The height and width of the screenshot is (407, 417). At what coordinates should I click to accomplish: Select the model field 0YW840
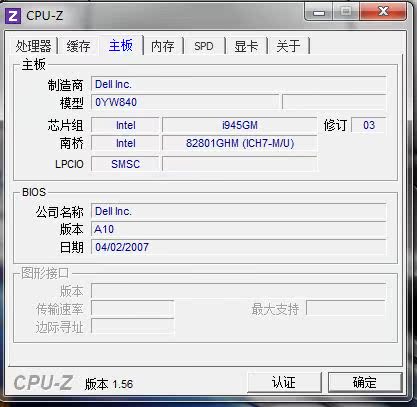point(185,102)
